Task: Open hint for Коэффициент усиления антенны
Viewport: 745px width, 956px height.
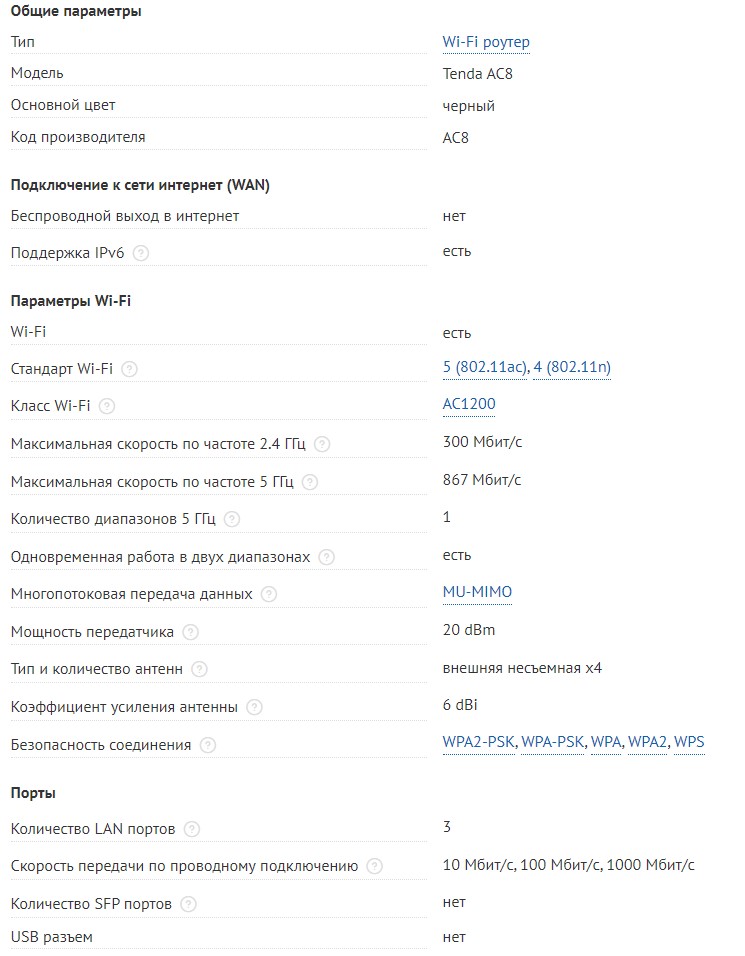Action: 254,707
